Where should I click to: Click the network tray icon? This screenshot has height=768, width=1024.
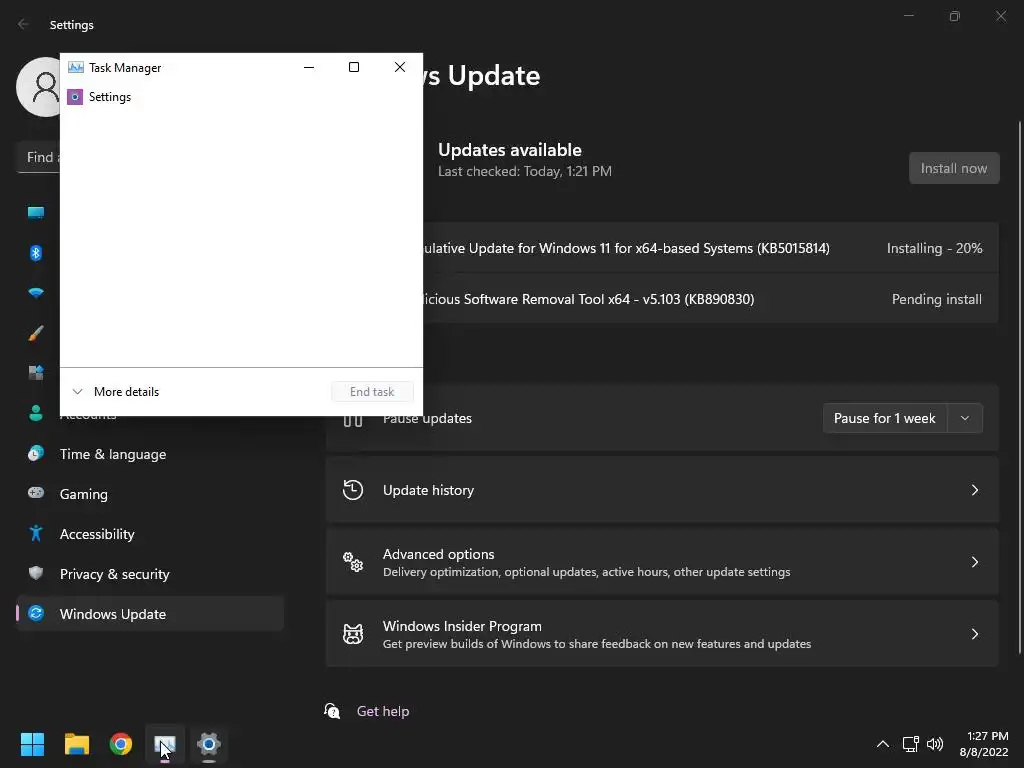(910, 744)
